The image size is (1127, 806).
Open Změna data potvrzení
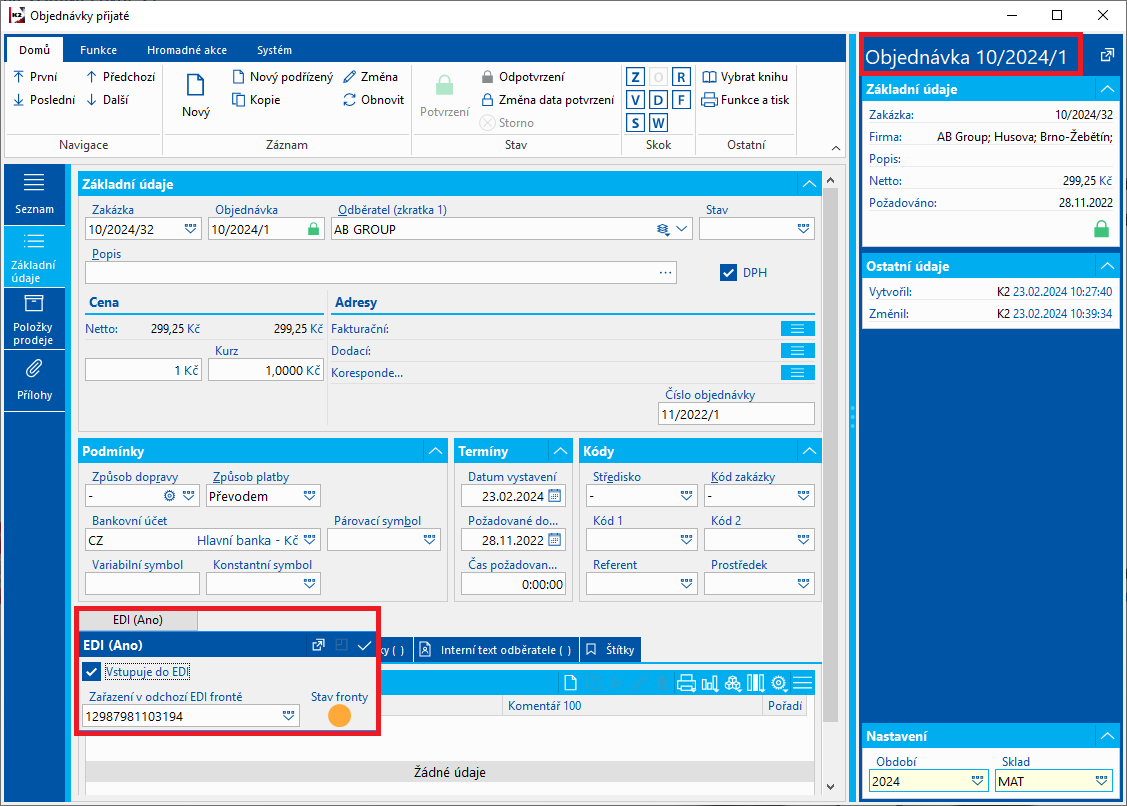547,100
